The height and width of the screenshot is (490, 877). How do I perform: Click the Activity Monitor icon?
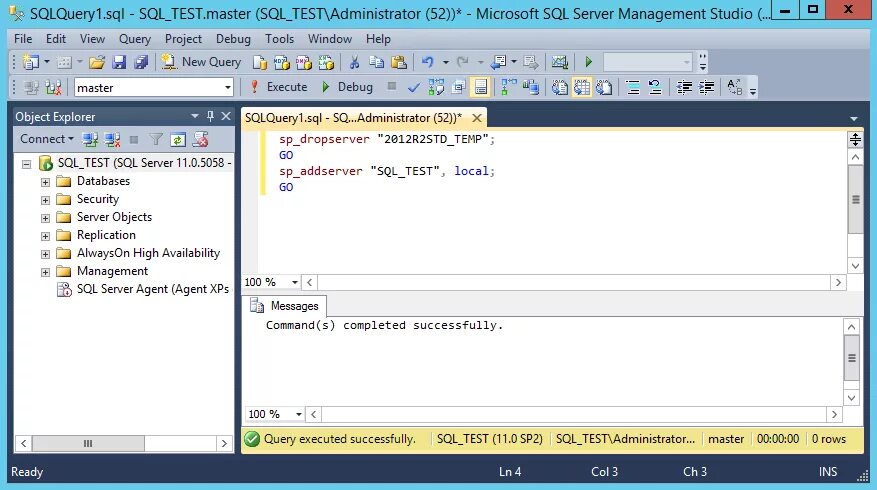pos(559,62)
